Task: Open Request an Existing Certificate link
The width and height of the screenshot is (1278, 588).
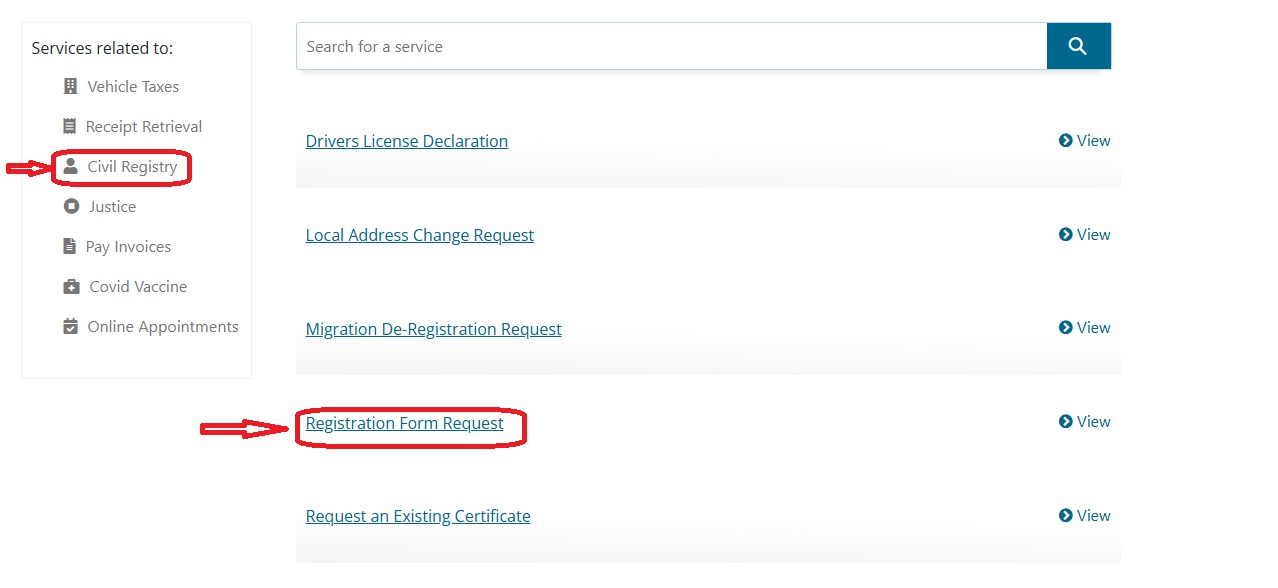Action: 417,516
